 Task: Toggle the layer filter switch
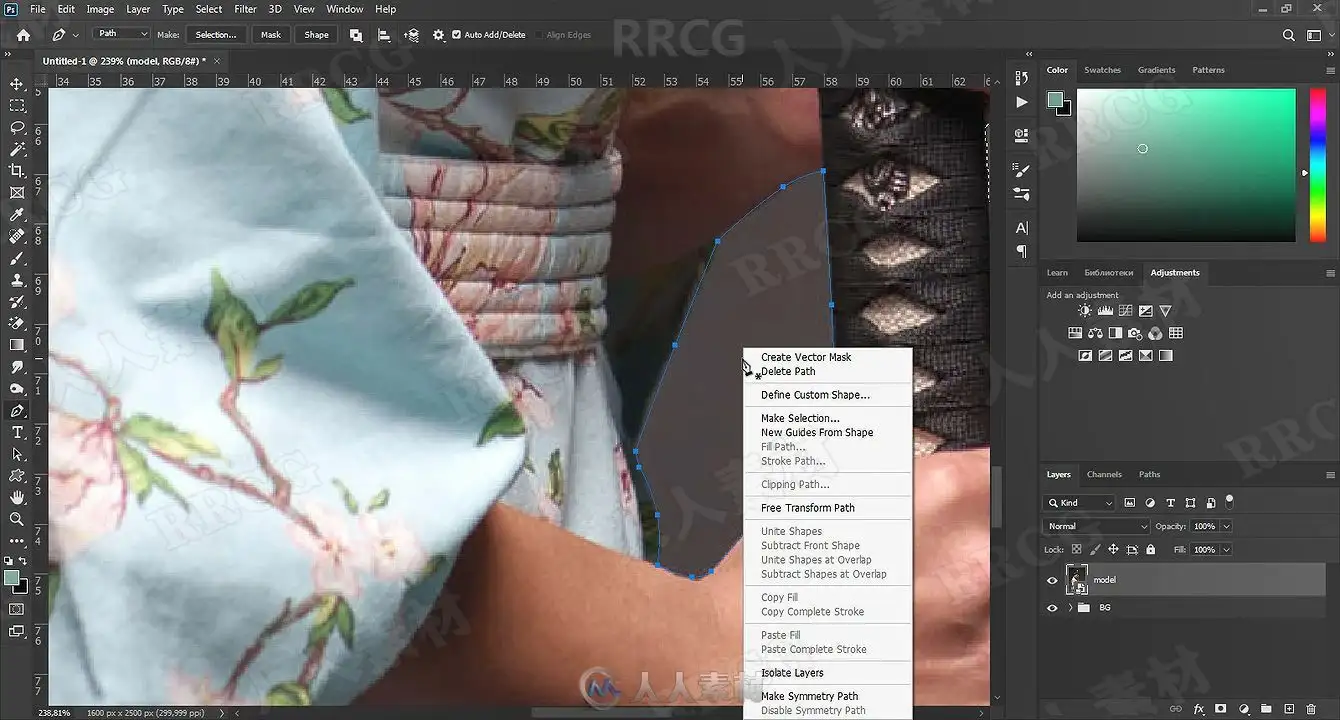coord(1230,501)
